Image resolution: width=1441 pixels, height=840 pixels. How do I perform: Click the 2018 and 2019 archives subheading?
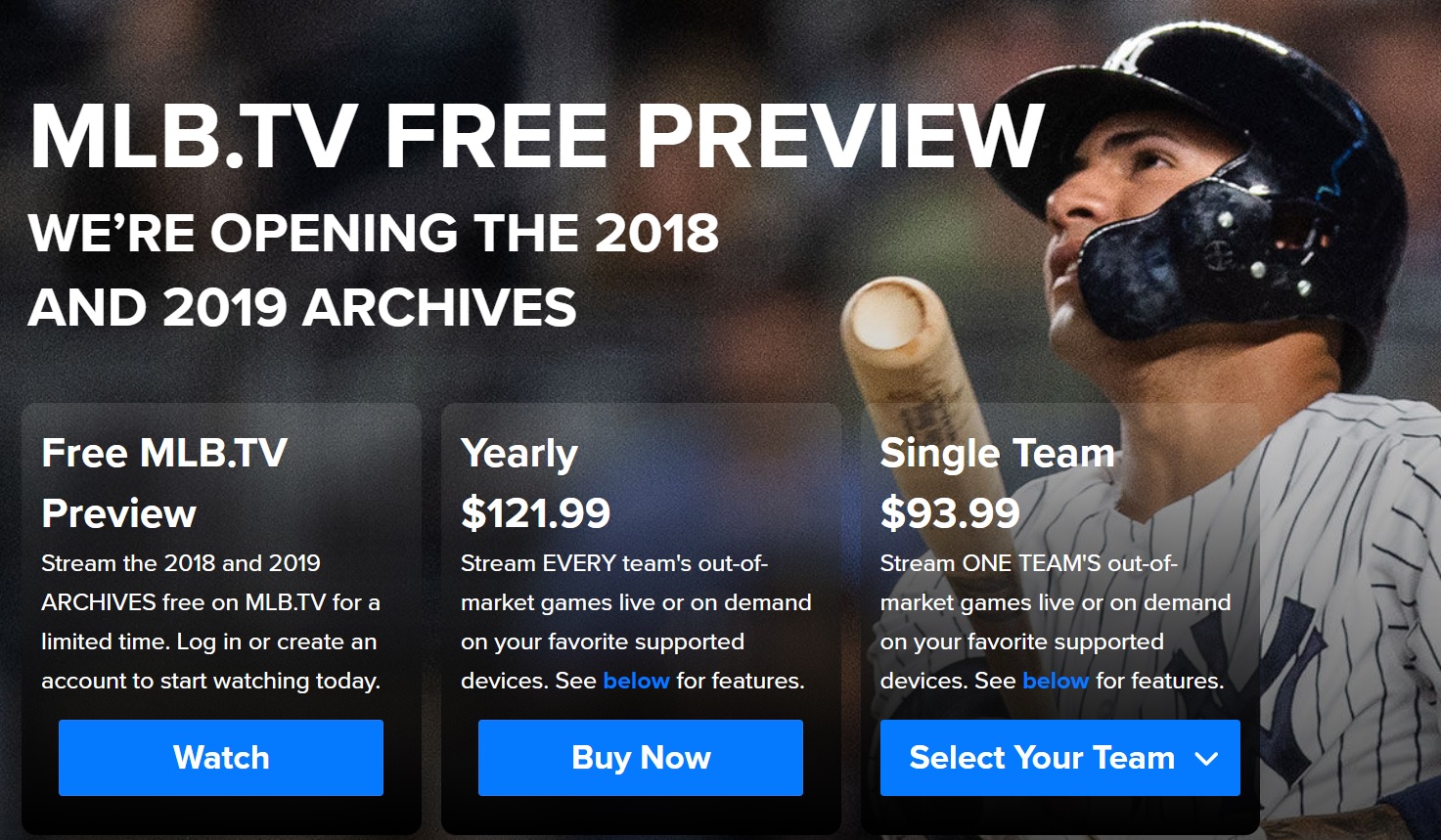pos(374,270)
